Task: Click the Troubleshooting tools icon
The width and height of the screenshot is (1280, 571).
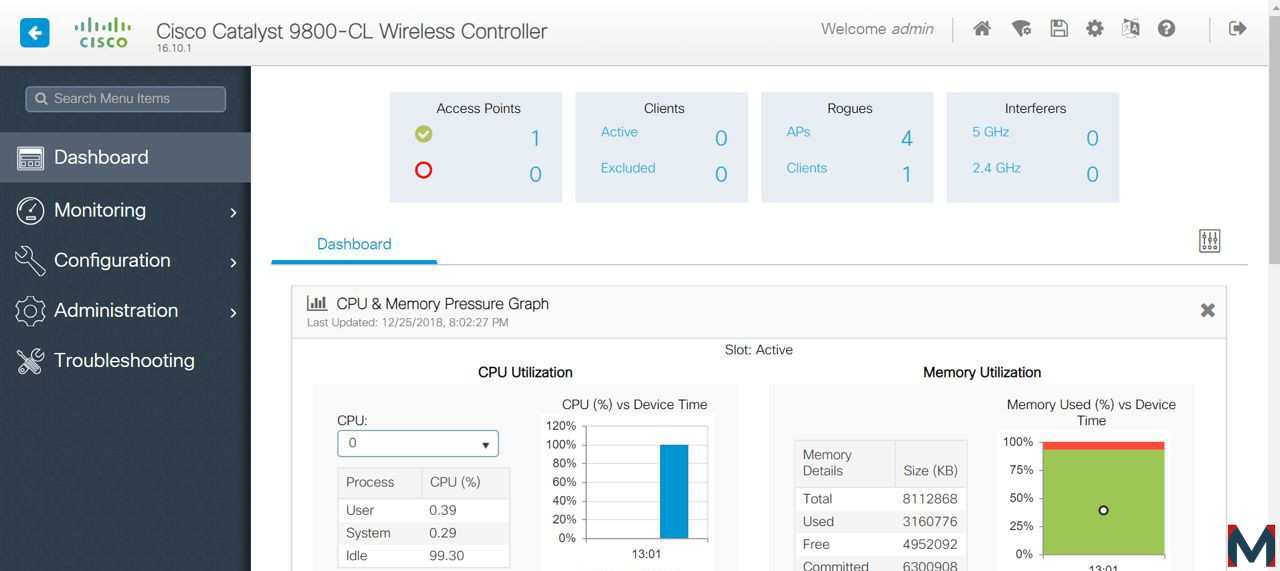Action: point(30,361)
